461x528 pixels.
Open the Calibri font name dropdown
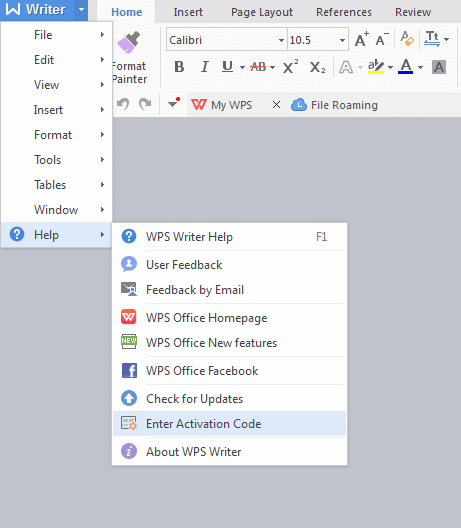[281, 40]
